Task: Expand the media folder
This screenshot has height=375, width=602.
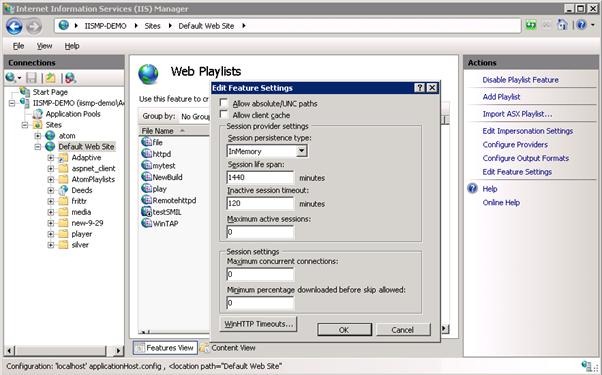Action: pos(51,212)
